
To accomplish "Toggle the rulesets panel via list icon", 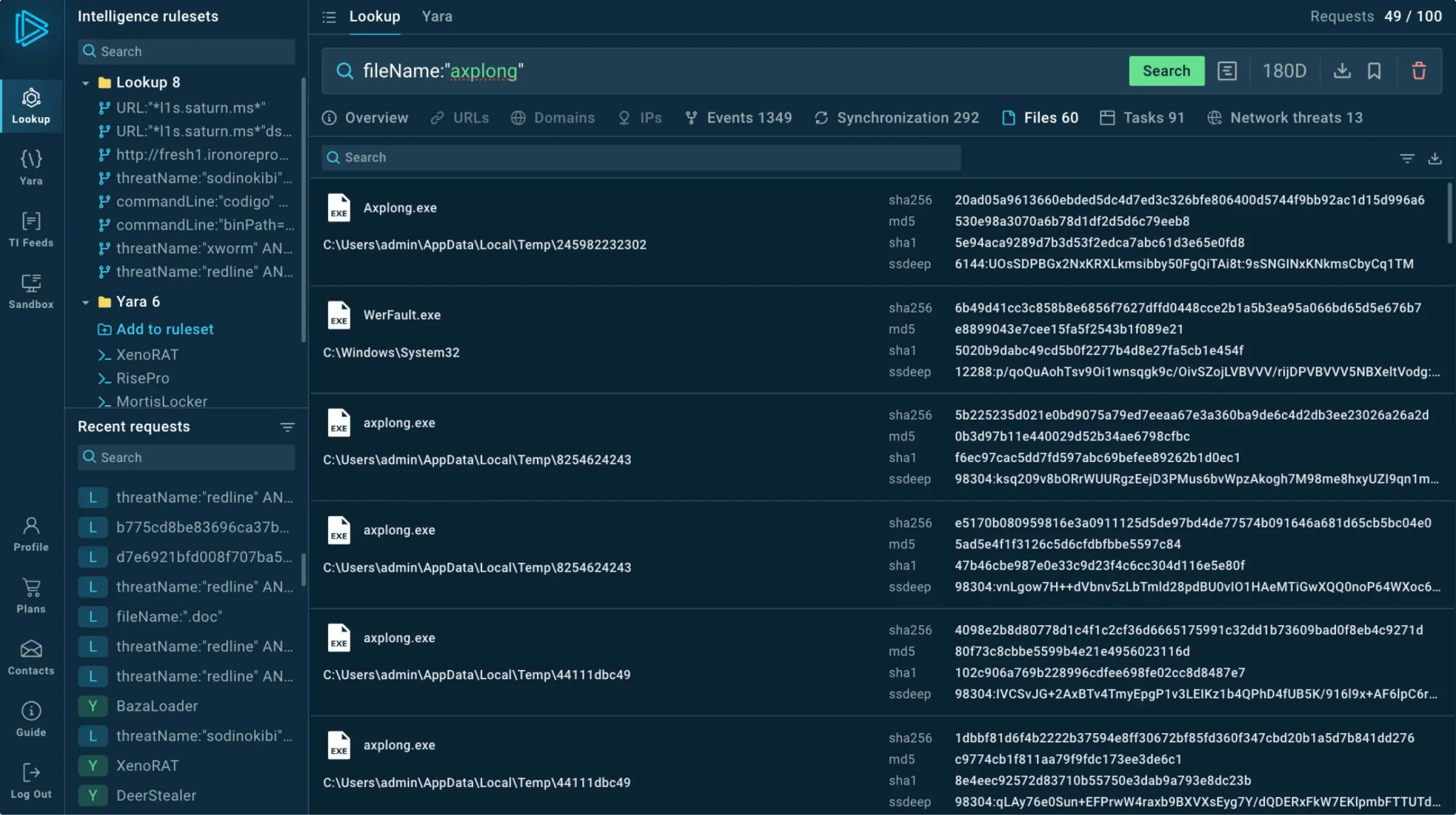I will [329, 17].
